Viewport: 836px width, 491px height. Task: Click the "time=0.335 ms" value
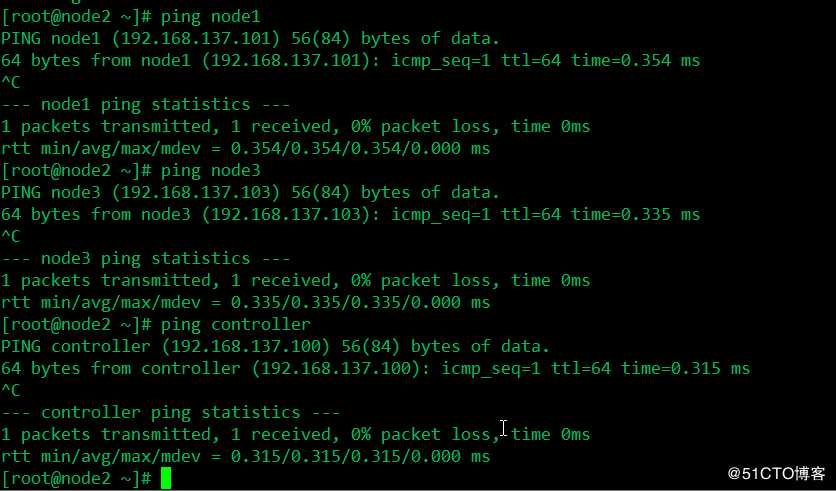636,214
